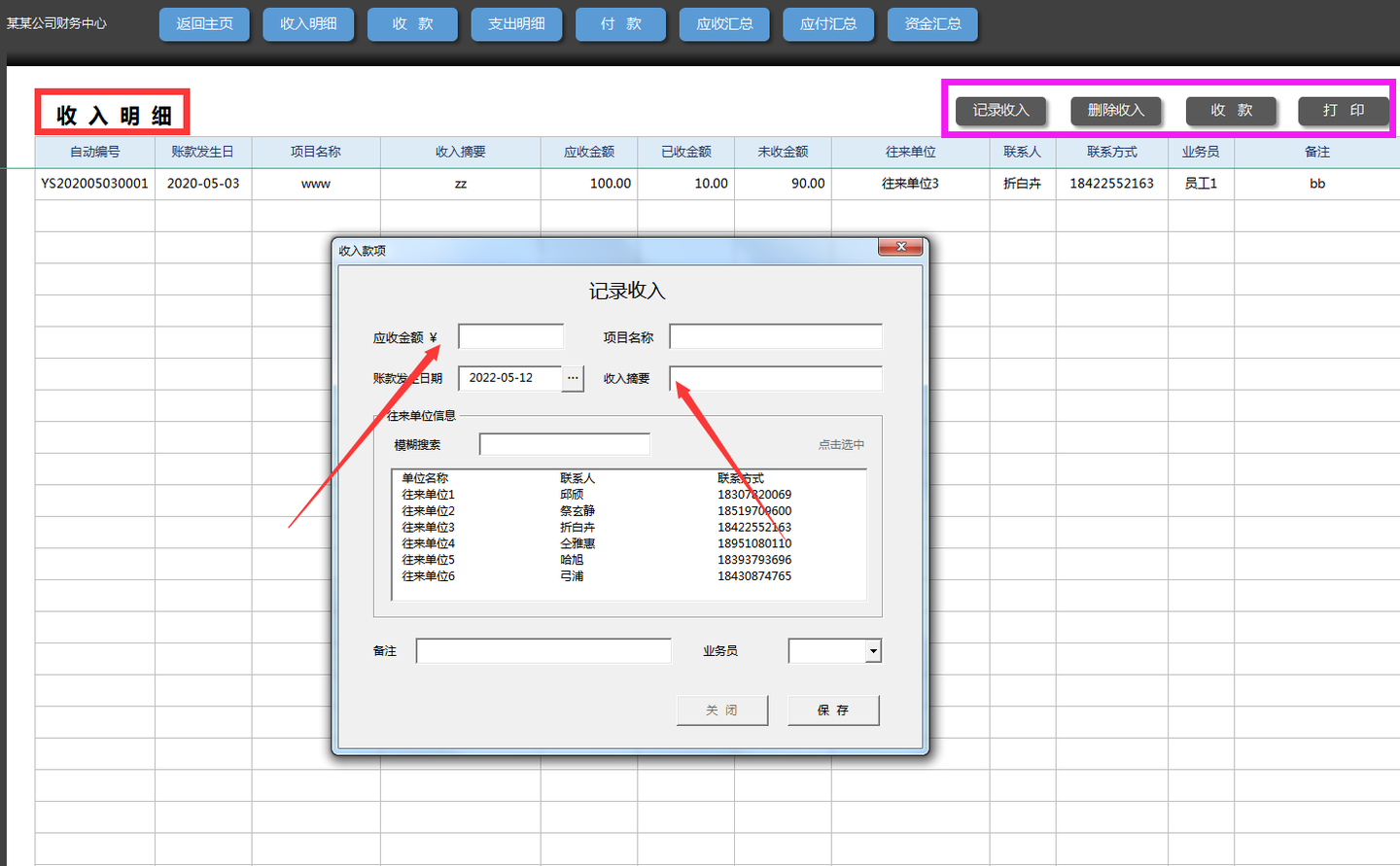Expand the 业务员 dropdown arrow
This screenshot has height=866, width=1400.
(x=873, y=651)
